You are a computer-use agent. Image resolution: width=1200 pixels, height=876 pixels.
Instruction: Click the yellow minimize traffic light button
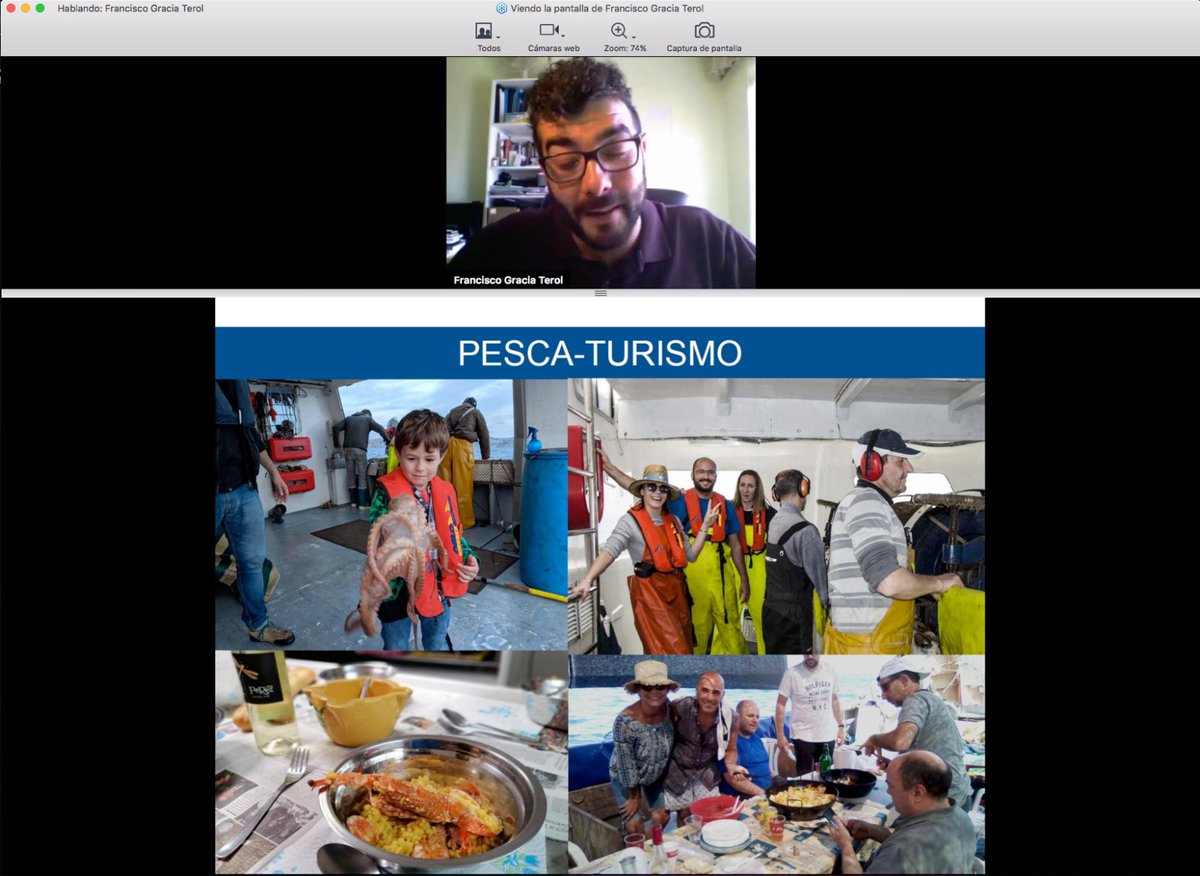pyautogui.click(x=25, y=8)
